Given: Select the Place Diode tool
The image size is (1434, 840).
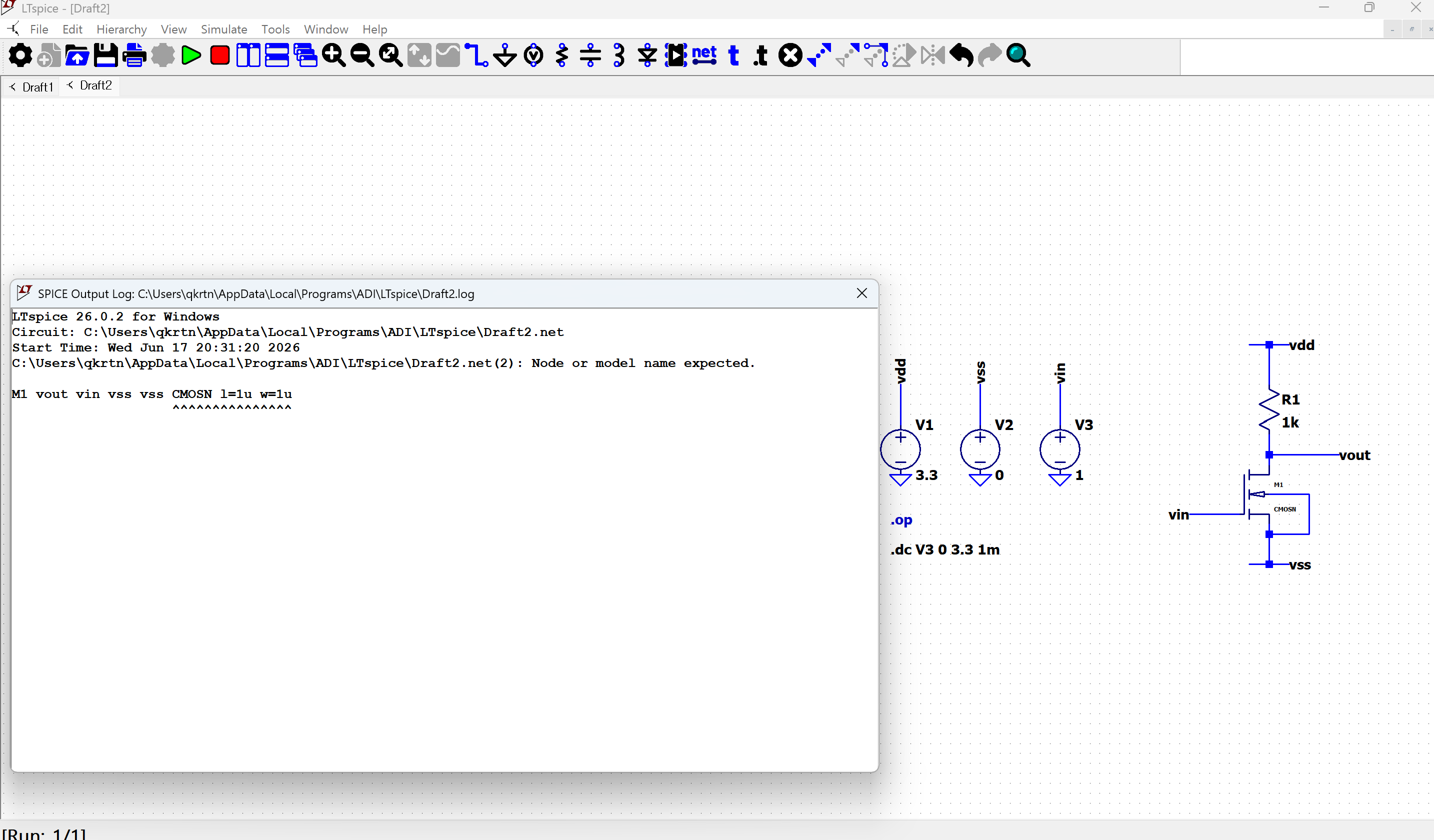Looking at the screenshot, I should coord(647,55).
